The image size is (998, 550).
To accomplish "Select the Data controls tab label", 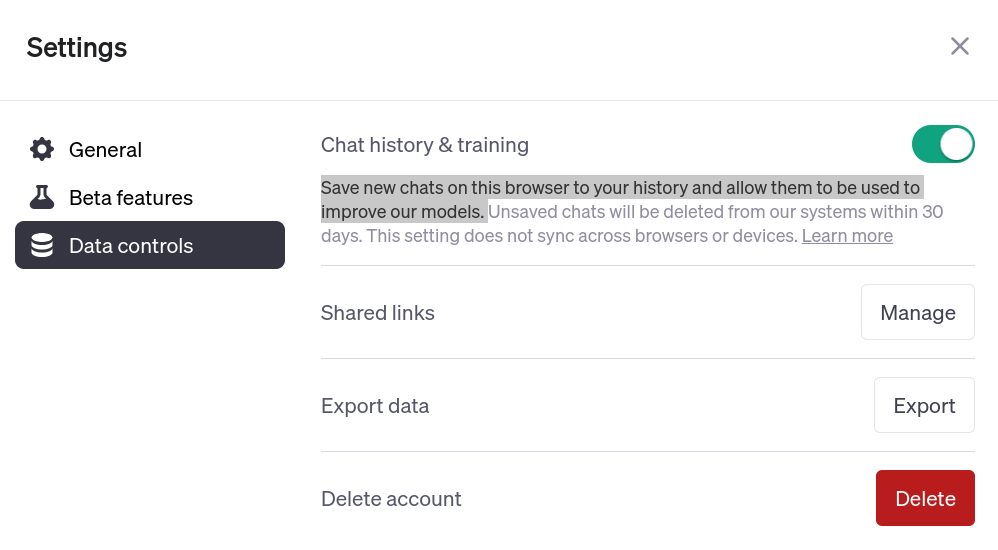I will pos(131,246).
